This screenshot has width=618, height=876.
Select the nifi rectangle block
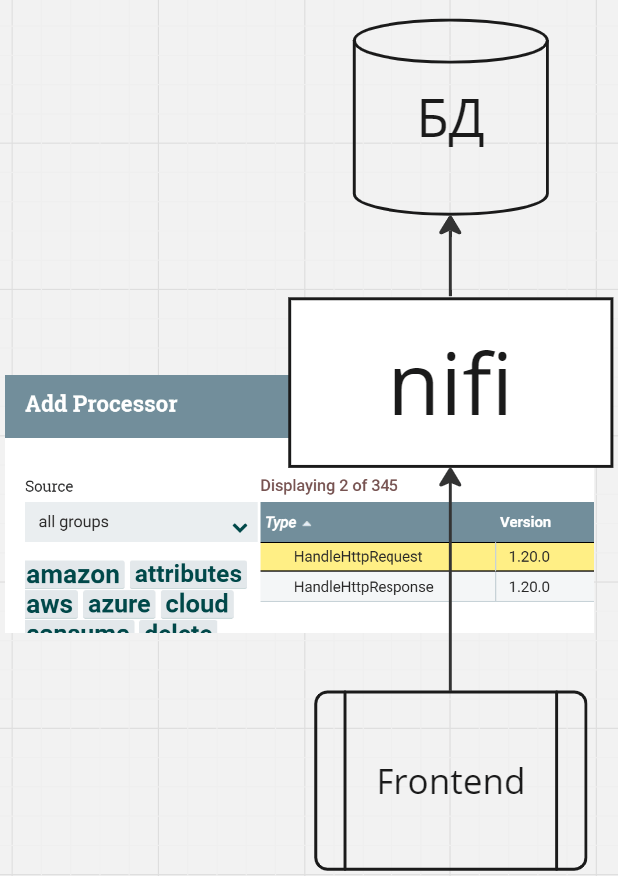click(x=450, y=383)
